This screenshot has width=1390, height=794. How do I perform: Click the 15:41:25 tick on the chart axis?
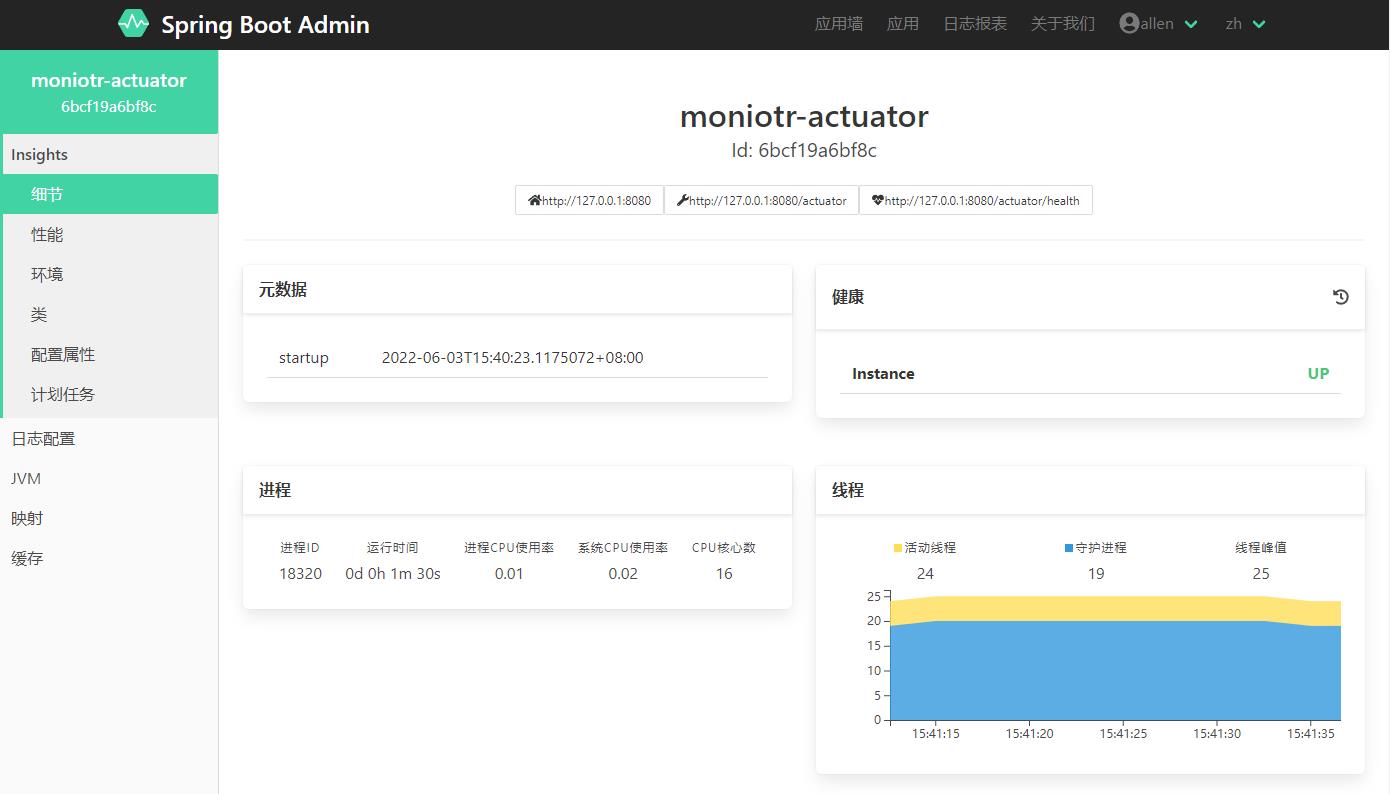pyautogui.click(x=1123, y=733)
